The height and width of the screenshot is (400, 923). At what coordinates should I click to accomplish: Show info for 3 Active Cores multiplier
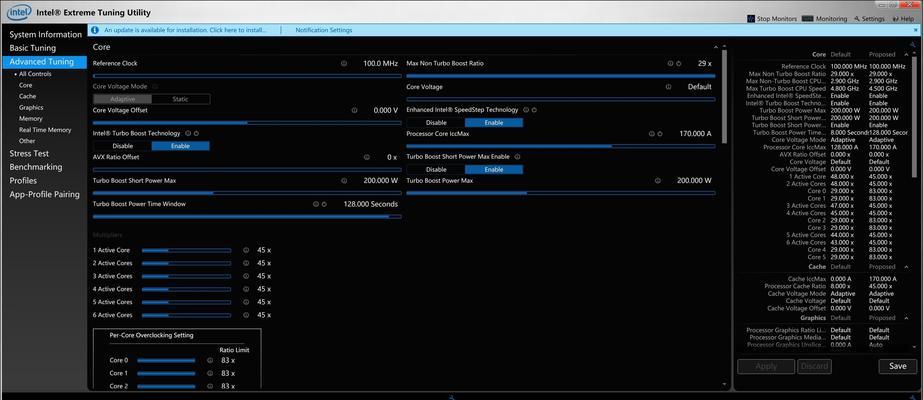(247, 276)
